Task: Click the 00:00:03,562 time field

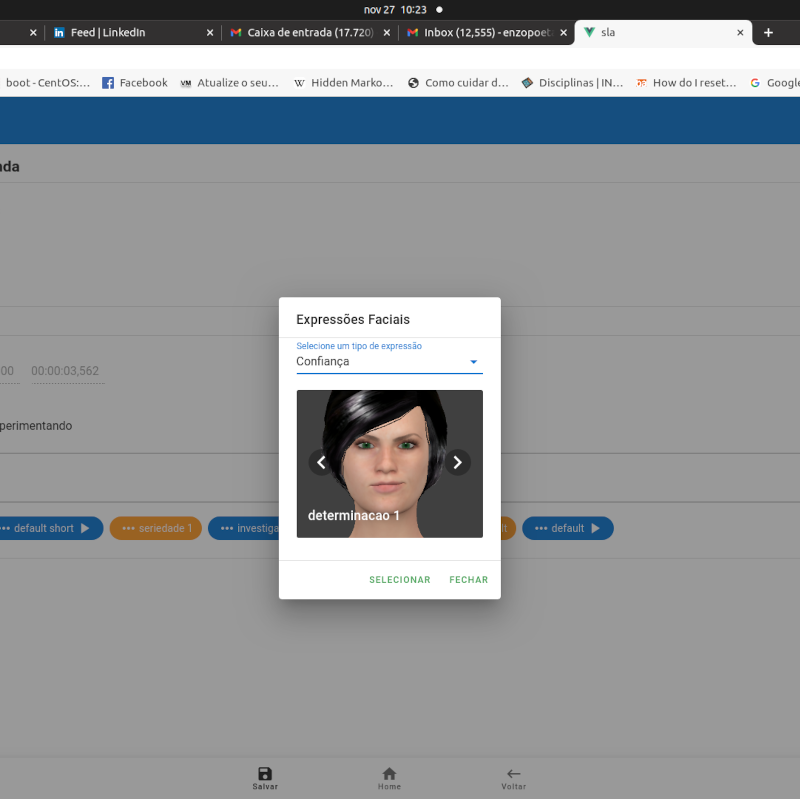Action: [x=66, y=371]
